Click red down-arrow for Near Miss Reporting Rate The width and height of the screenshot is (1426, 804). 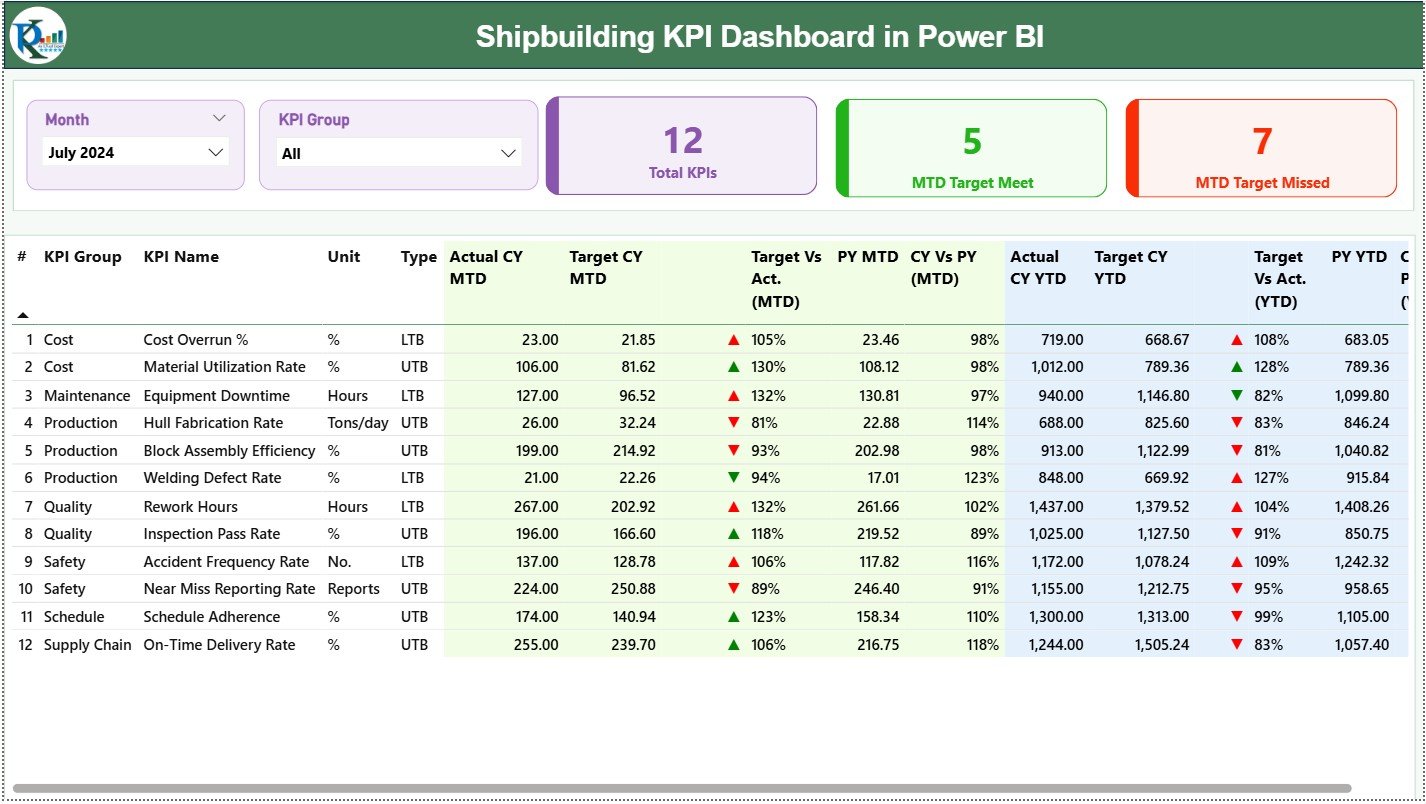pyautogui.click(x=731, y=589)
